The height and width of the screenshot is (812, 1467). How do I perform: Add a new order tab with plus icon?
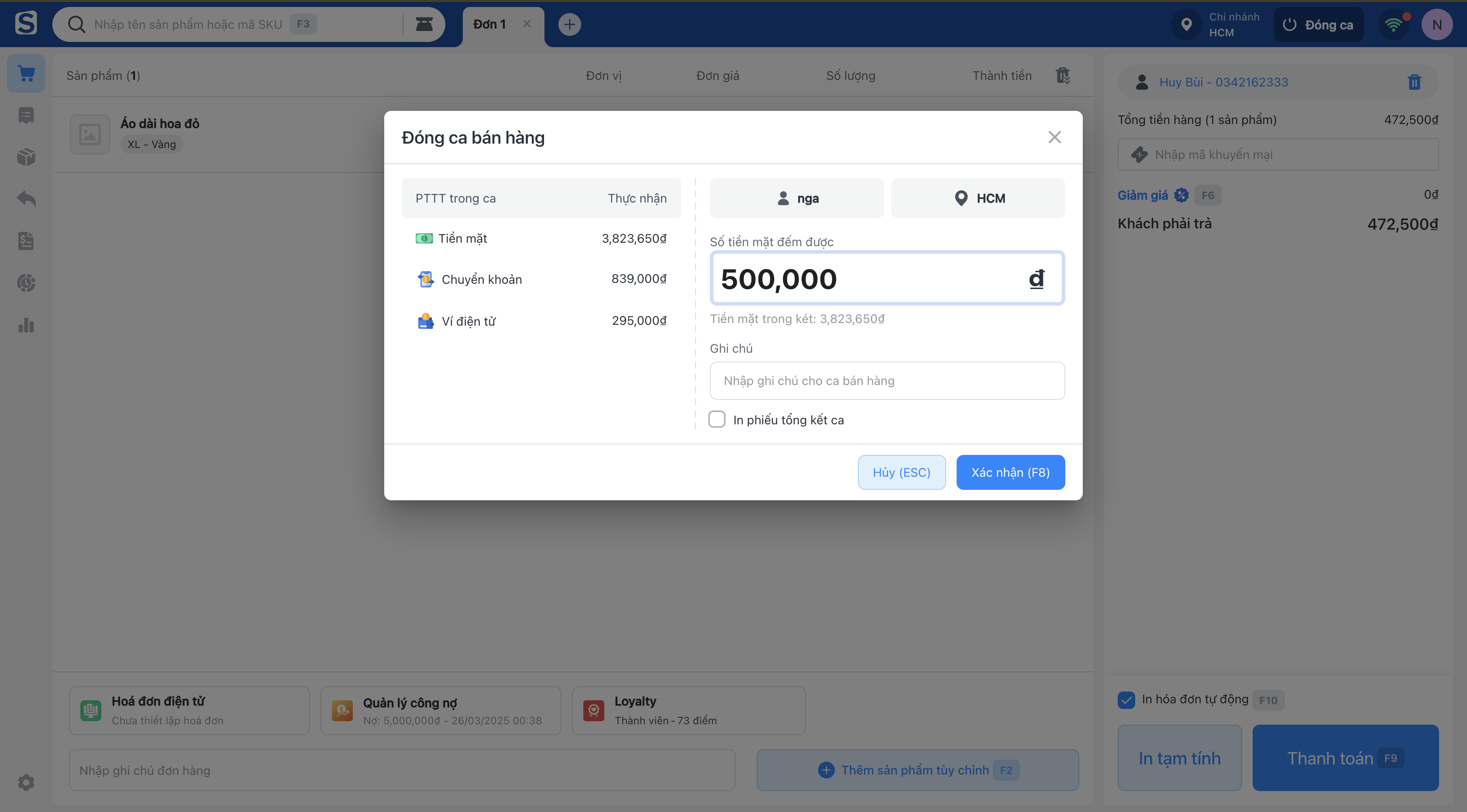(569, 24)
